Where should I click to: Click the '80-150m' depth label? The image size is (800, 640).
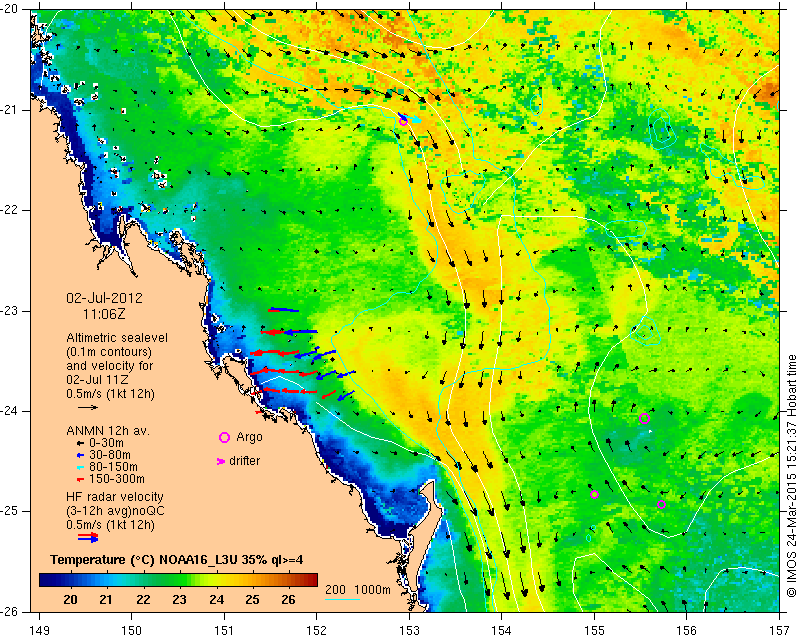(x=113, y=467)
